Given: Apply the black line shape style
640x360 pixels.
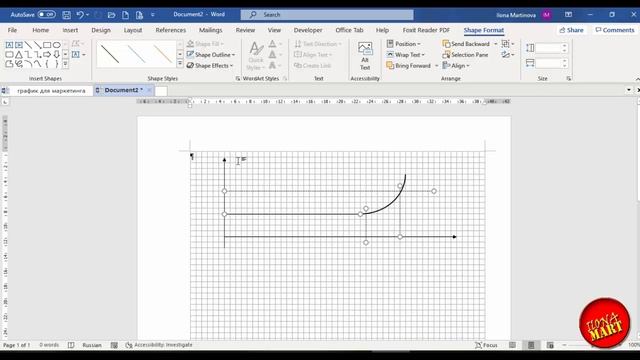Looking at the screenshot, I should (x=110, y=54).
